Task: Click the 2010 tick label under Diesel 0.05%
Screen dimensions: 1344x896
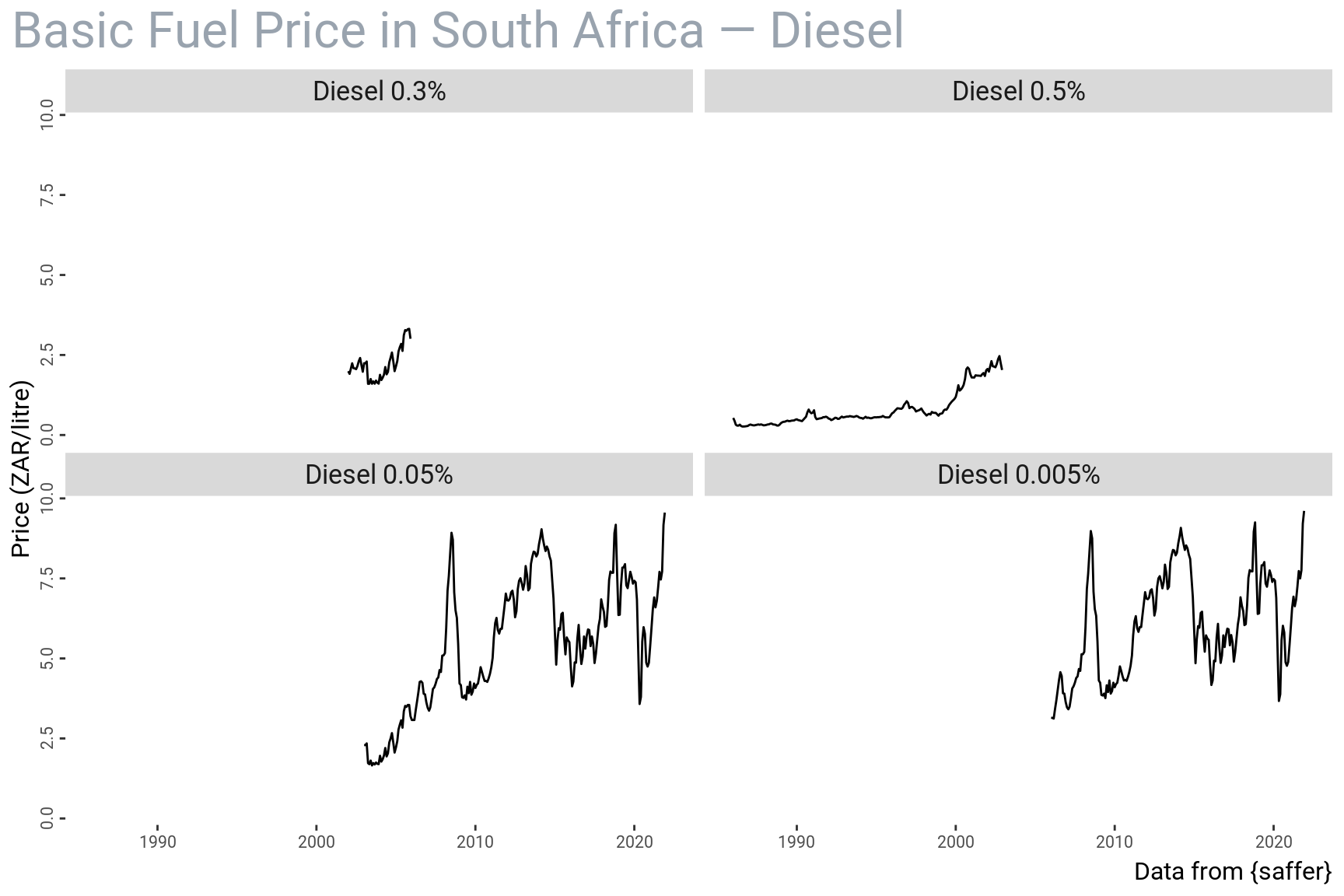Action: tap(475, 842)
